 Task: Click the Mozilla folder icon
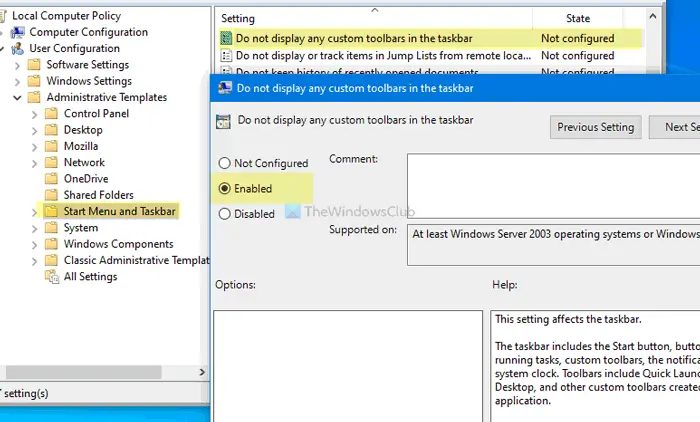(x=51, y=146)
